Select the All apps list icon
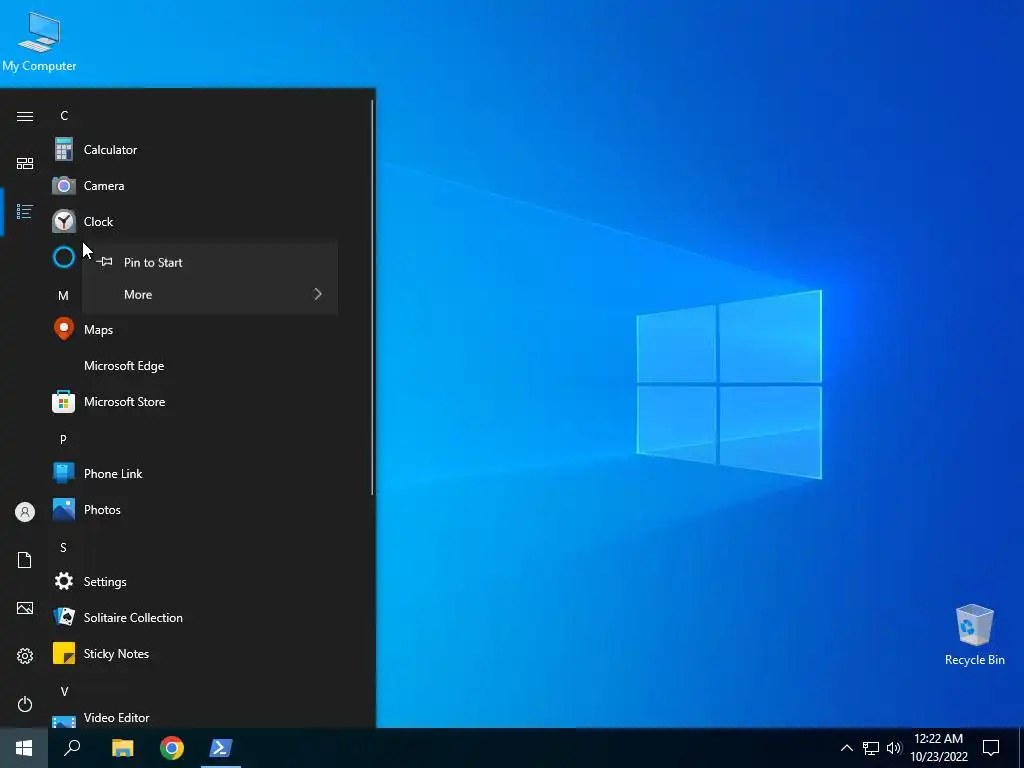 pyautogui.click(x=25, y=212)
